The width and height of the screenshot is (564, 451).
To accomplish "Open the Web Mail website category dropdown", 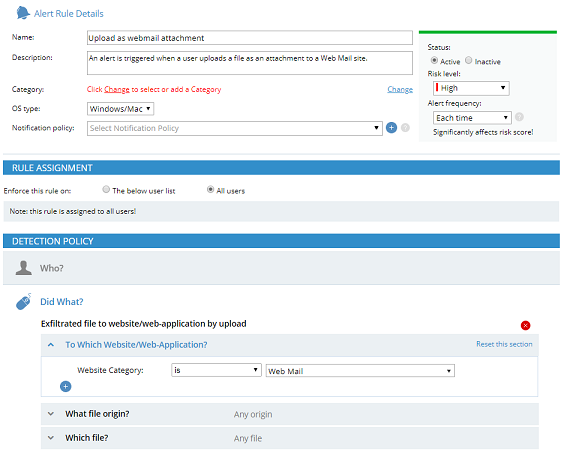I will tap(360, 371).
